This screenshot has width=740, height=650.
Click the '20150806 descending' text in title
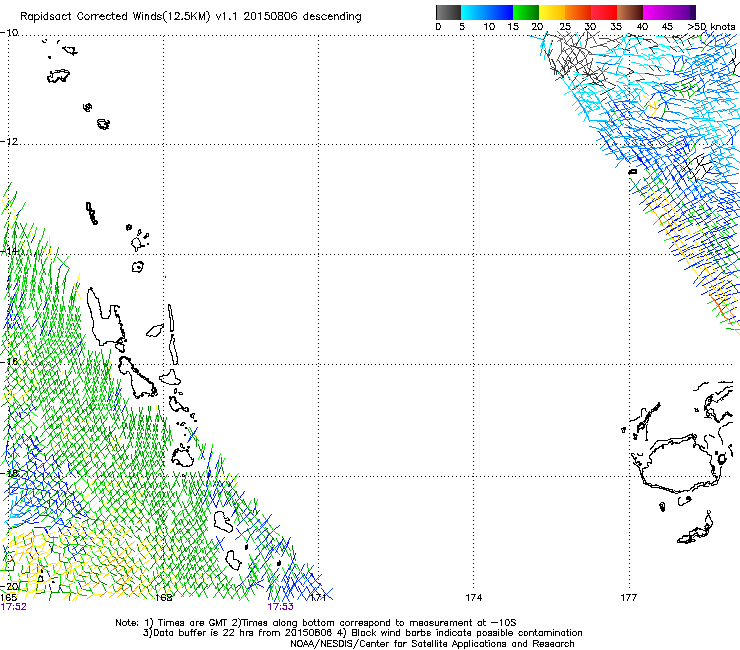(303, 16)
